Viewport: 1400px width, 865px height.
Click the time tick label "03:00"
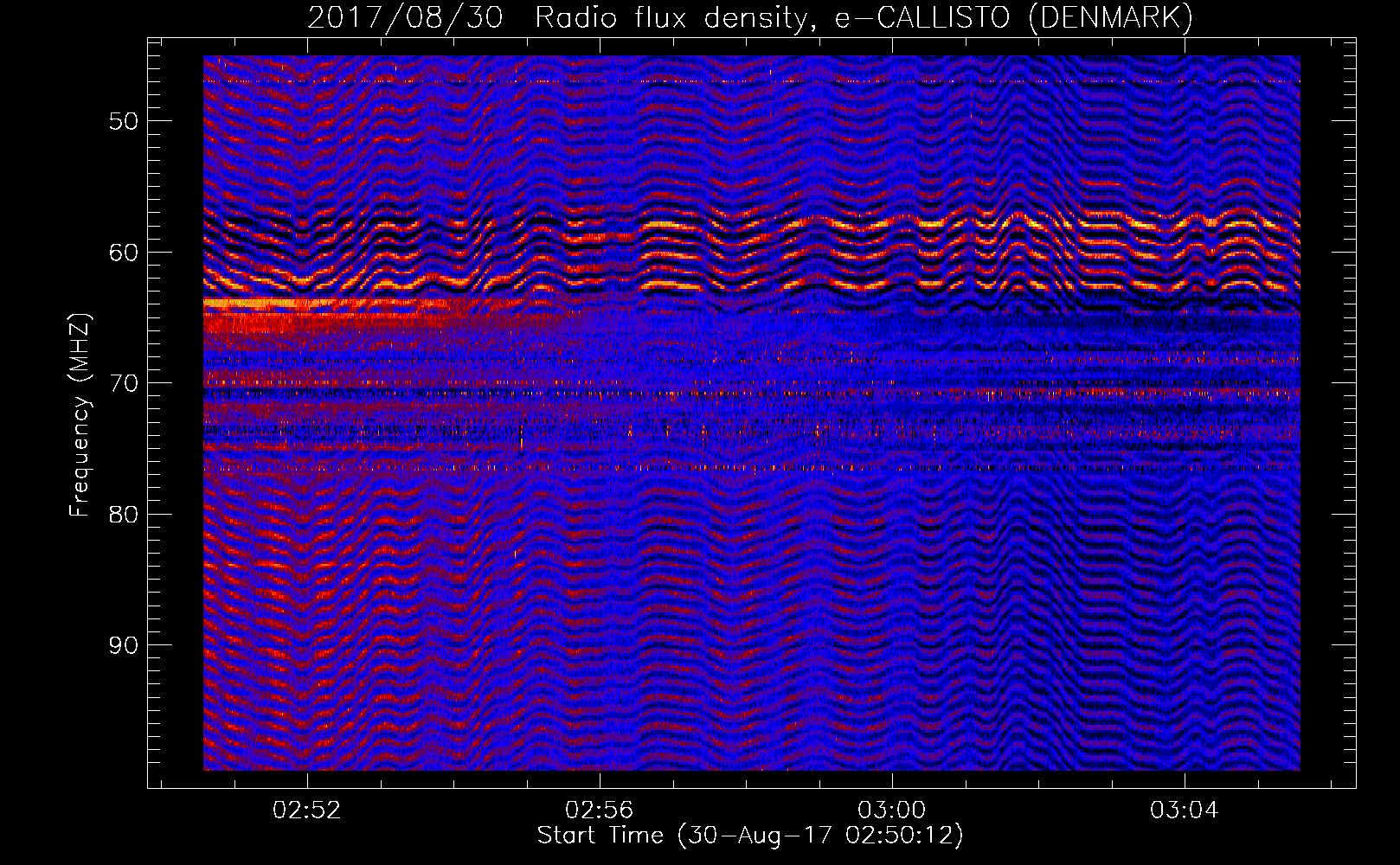coord(891,811)
